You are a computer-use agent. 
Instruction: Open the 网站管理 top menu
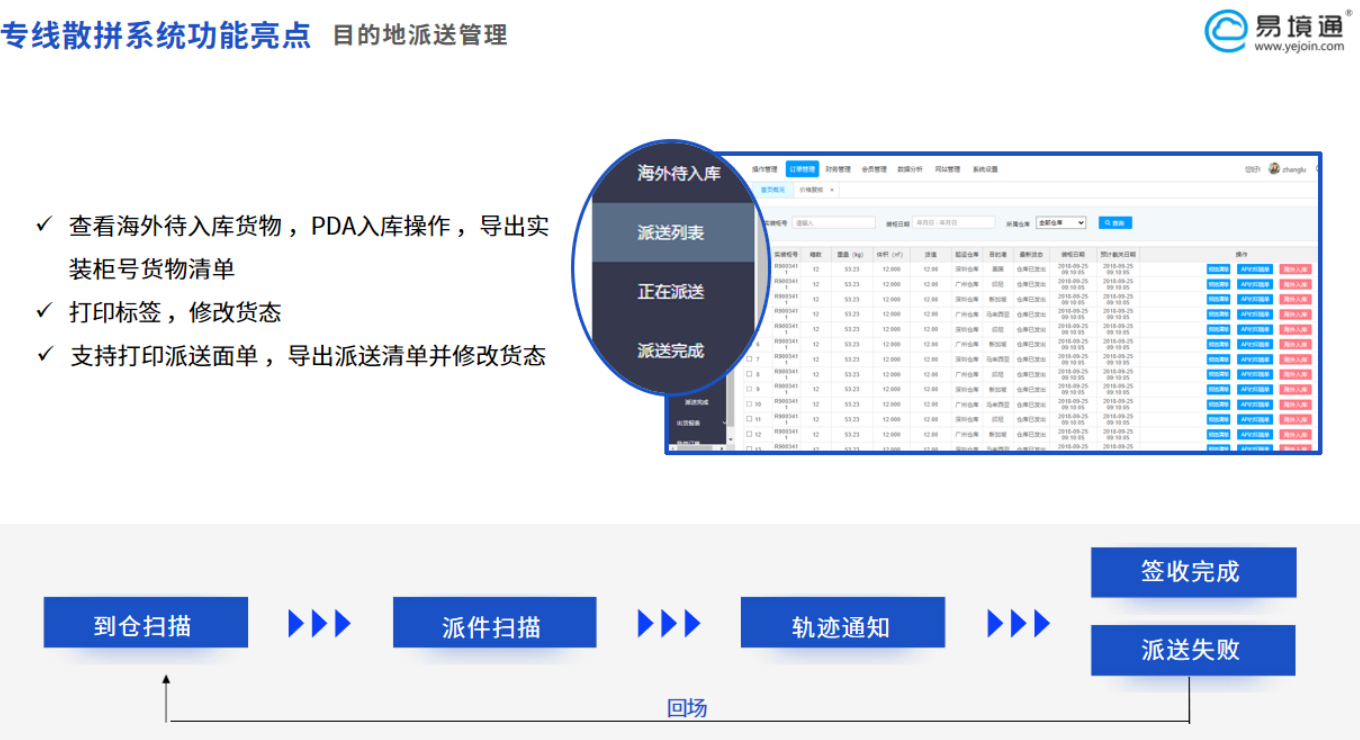tap(947, 170)
